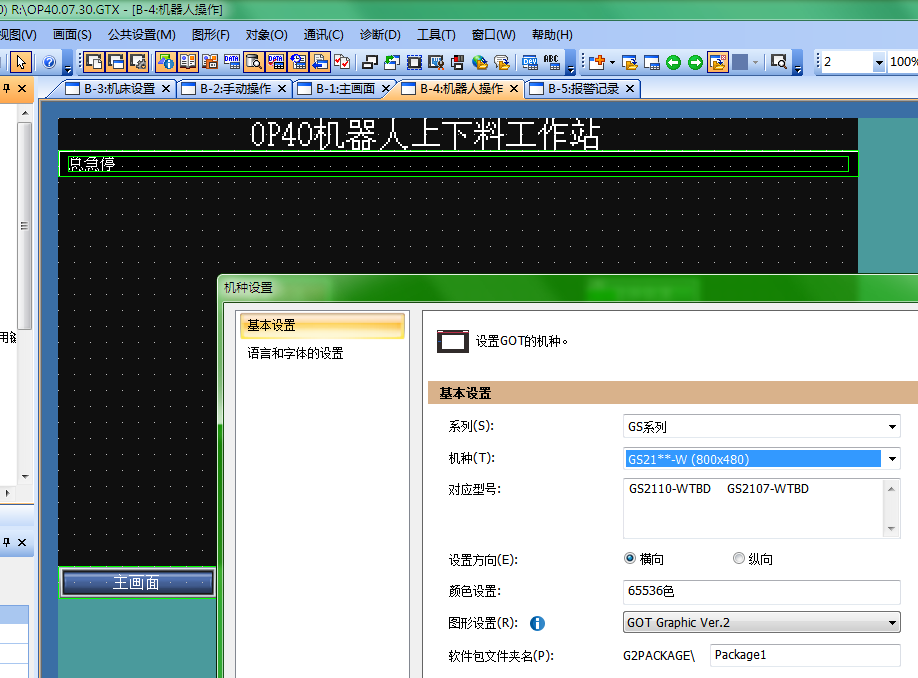The width and height of the screenshot is (918, 678).
Task: Open the GOT Graphic Ver.2 dropdown
Action: coord(892,623)
